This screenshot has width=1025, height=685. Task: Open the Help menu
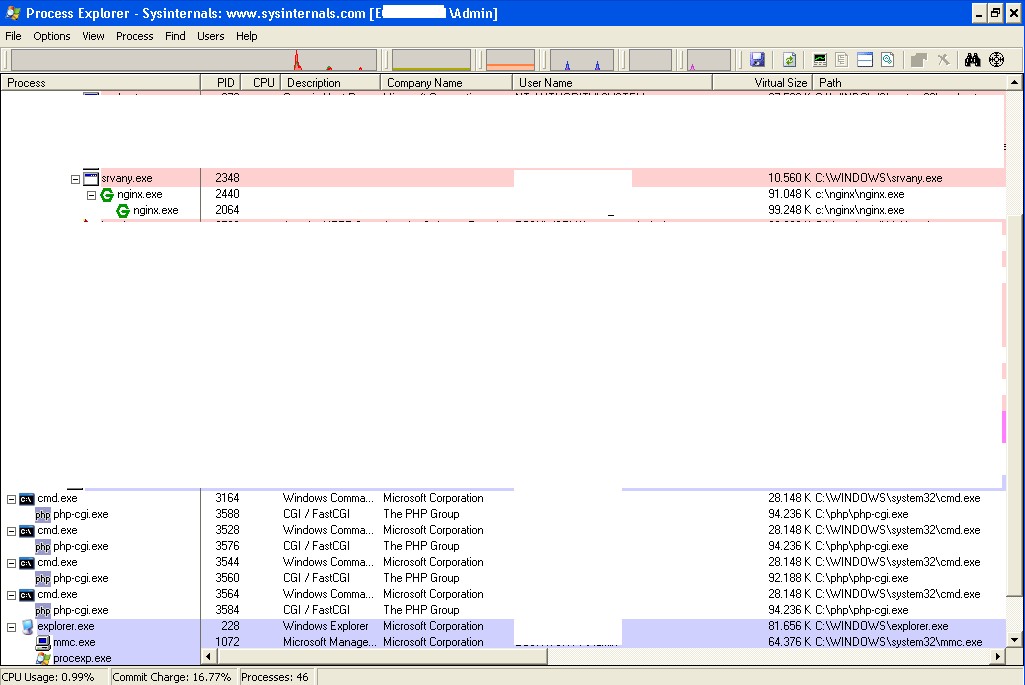tap(246, 36)
